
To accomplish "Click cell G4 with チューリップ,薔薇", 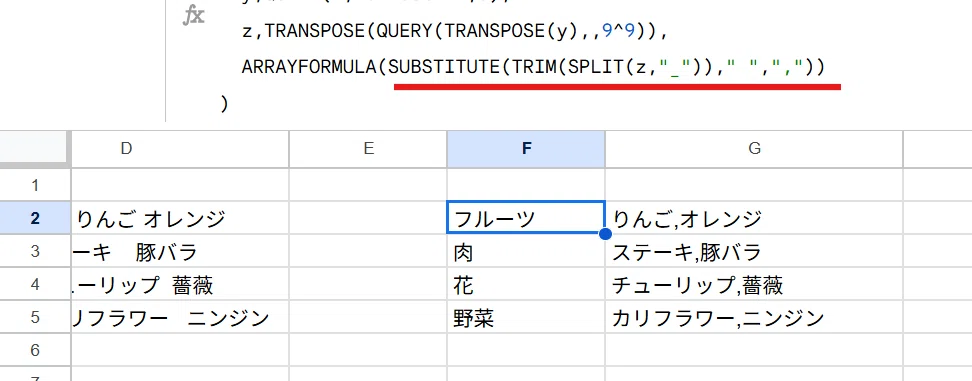I will coord(754,285).
